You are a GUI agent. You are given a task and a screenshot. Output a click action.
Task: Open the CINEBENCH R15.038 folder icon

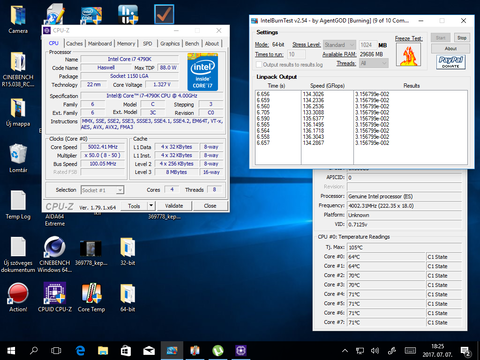(18, 69)
